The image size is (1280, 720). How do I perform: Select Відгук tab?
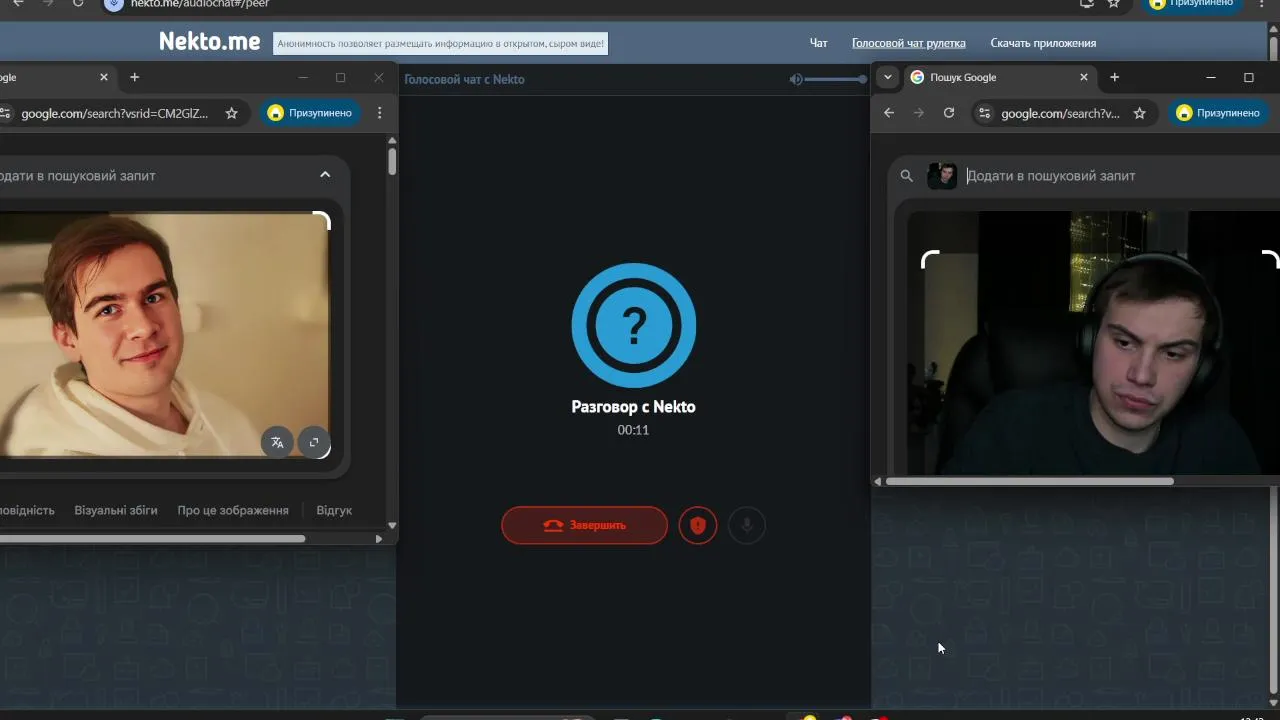click(334, 510)
